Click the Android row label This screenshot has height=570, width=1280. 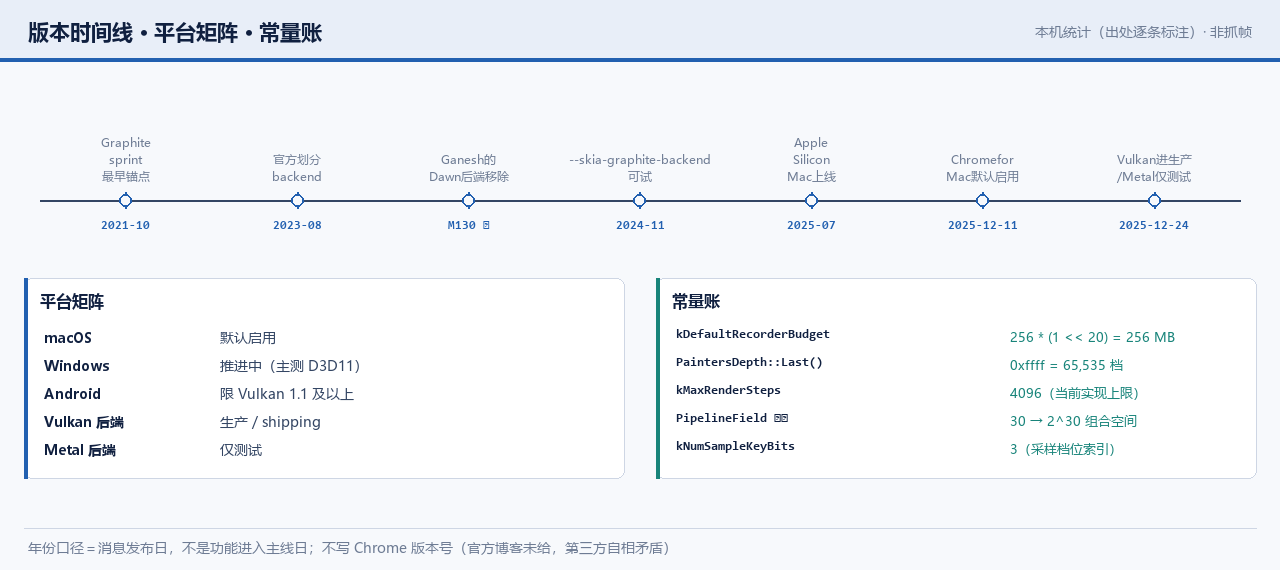73,394
